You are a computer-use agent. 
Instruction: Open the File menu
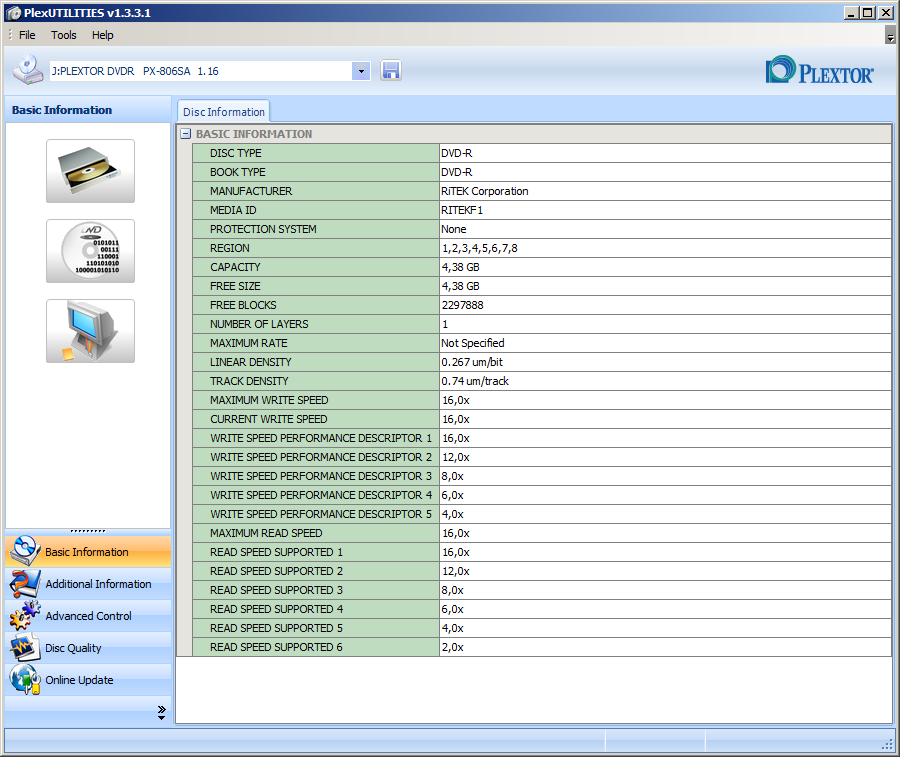pyautogui.click(x=27, y=35)
